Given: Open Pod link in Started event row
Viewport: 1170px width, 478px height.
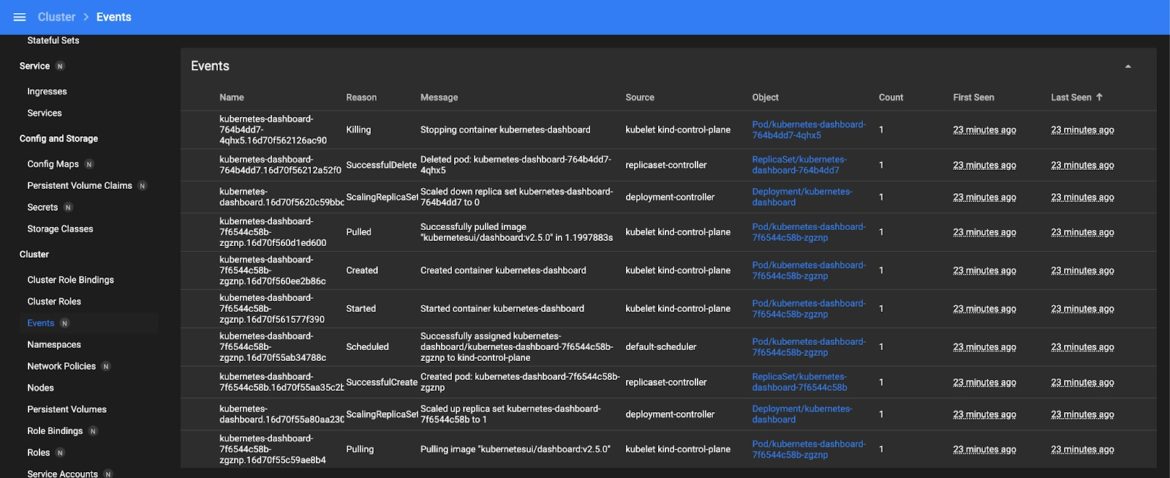Looking at the screenshot, I should coord(809,309).
